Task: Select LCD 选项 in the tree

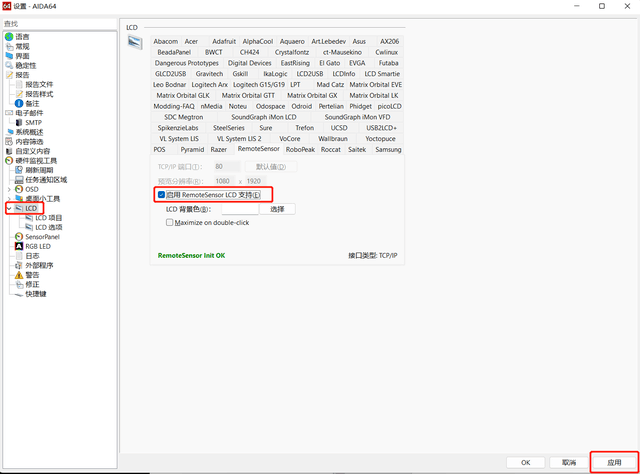Action: coord(49,227)
